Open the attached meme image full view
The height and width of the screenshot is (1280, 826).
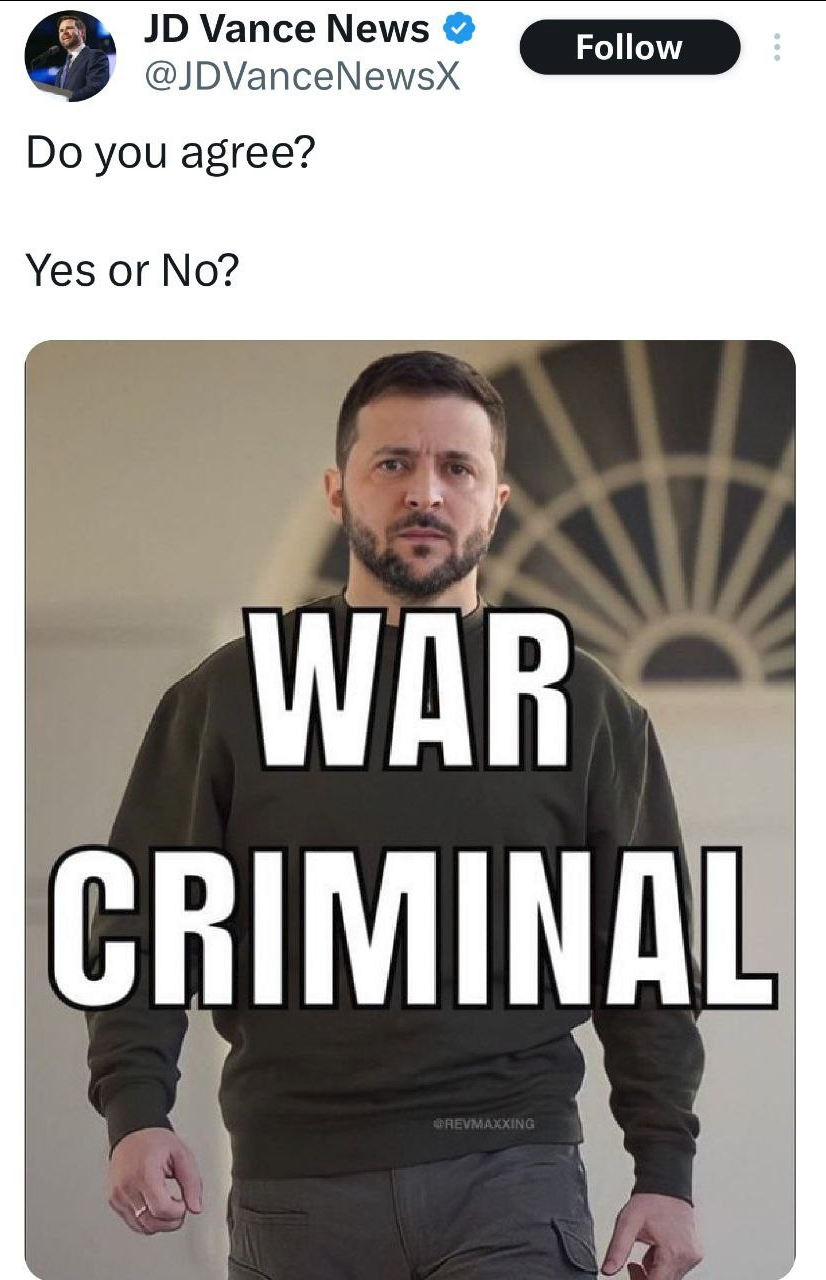[x=410, y=810]
